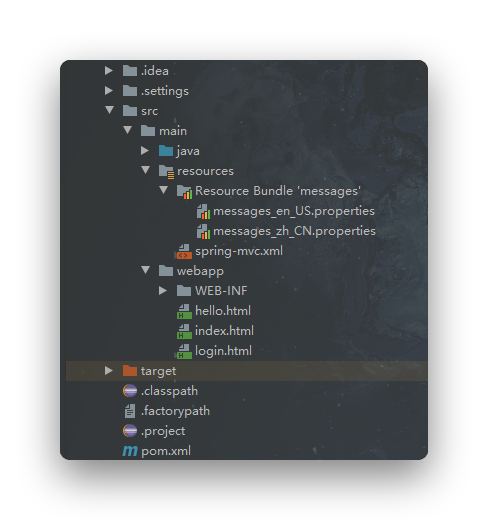This screenshot has width=488, height=520.
Task: Click the Resource Bundle 'messages' icon
Action: [184, 192]
